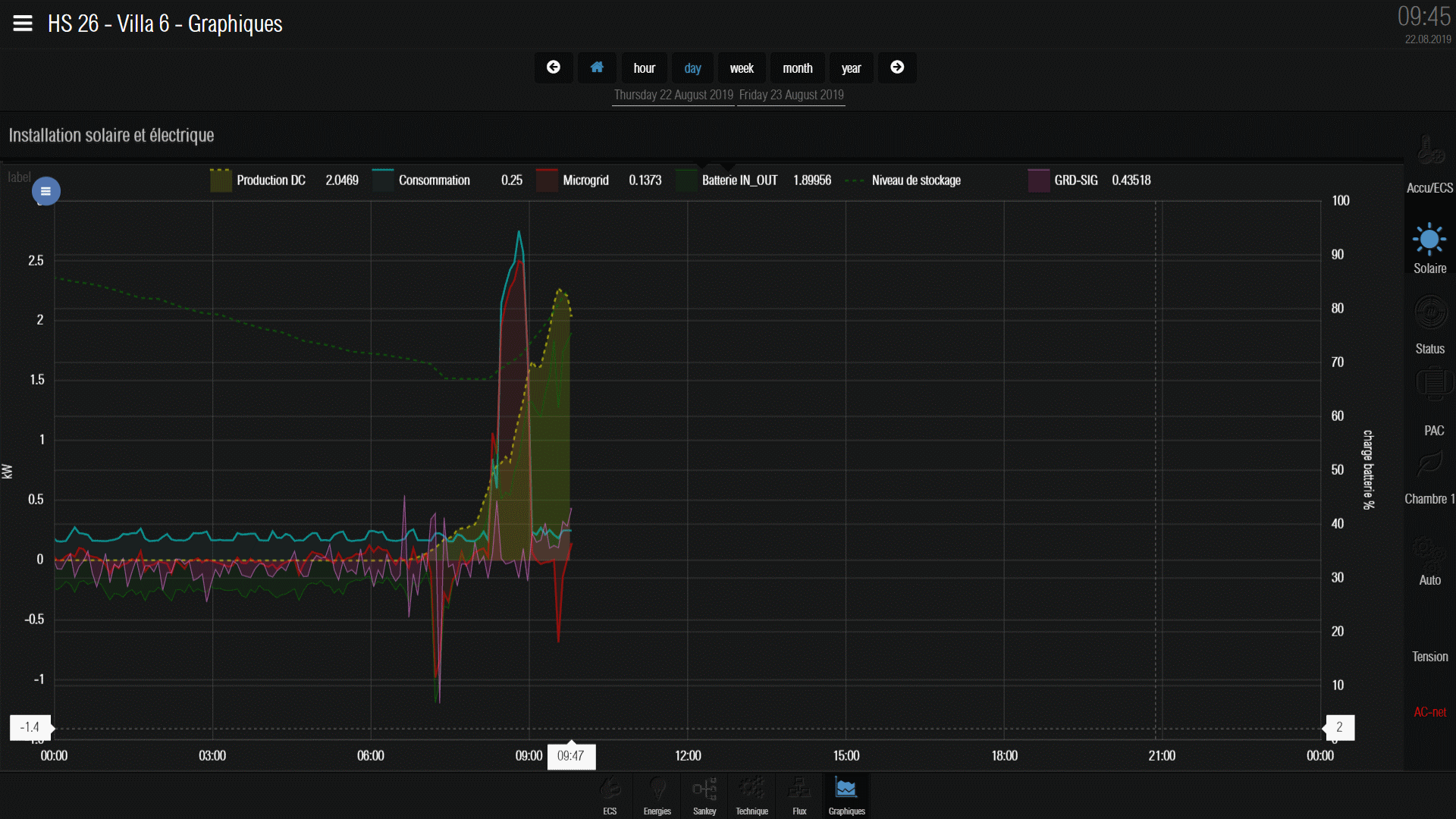1456x819 pixels.
Task: Click the Microgrid red color swatch
Action: pyautogui.click(x=547, y=180)
